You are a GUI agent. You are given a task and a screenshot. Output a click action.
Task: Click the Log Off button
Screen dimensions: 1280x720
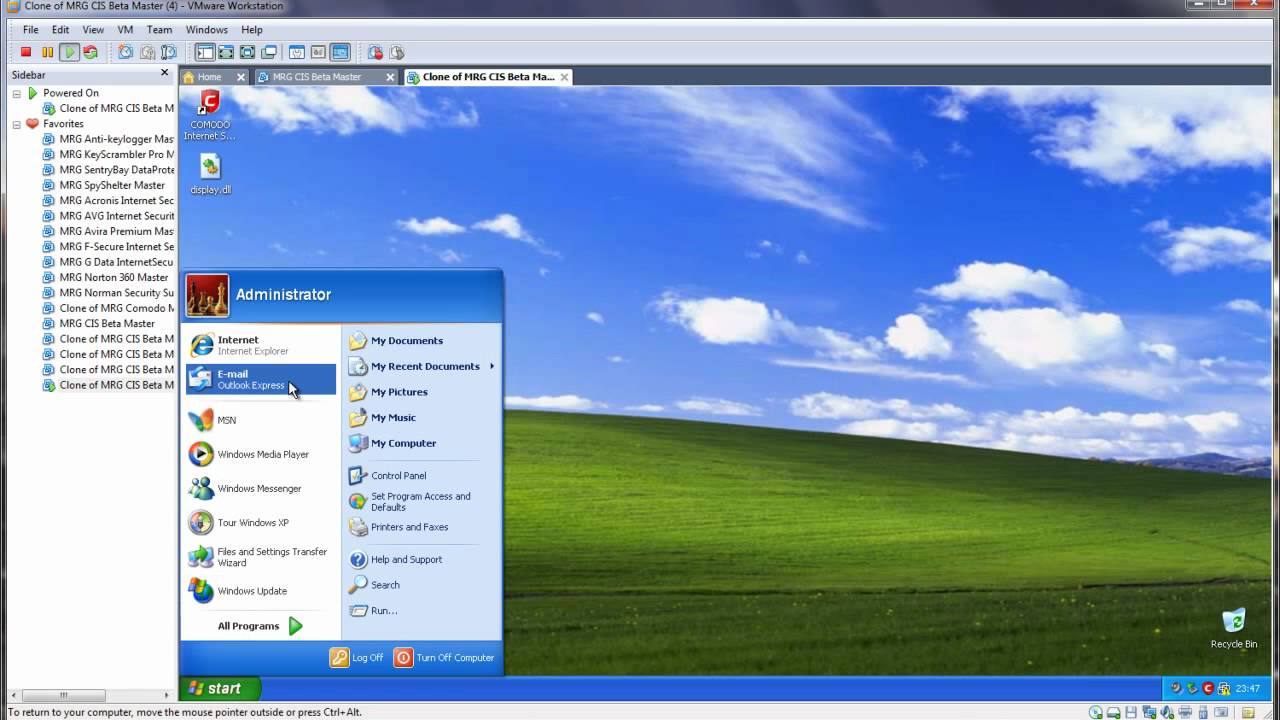point(357,657)
